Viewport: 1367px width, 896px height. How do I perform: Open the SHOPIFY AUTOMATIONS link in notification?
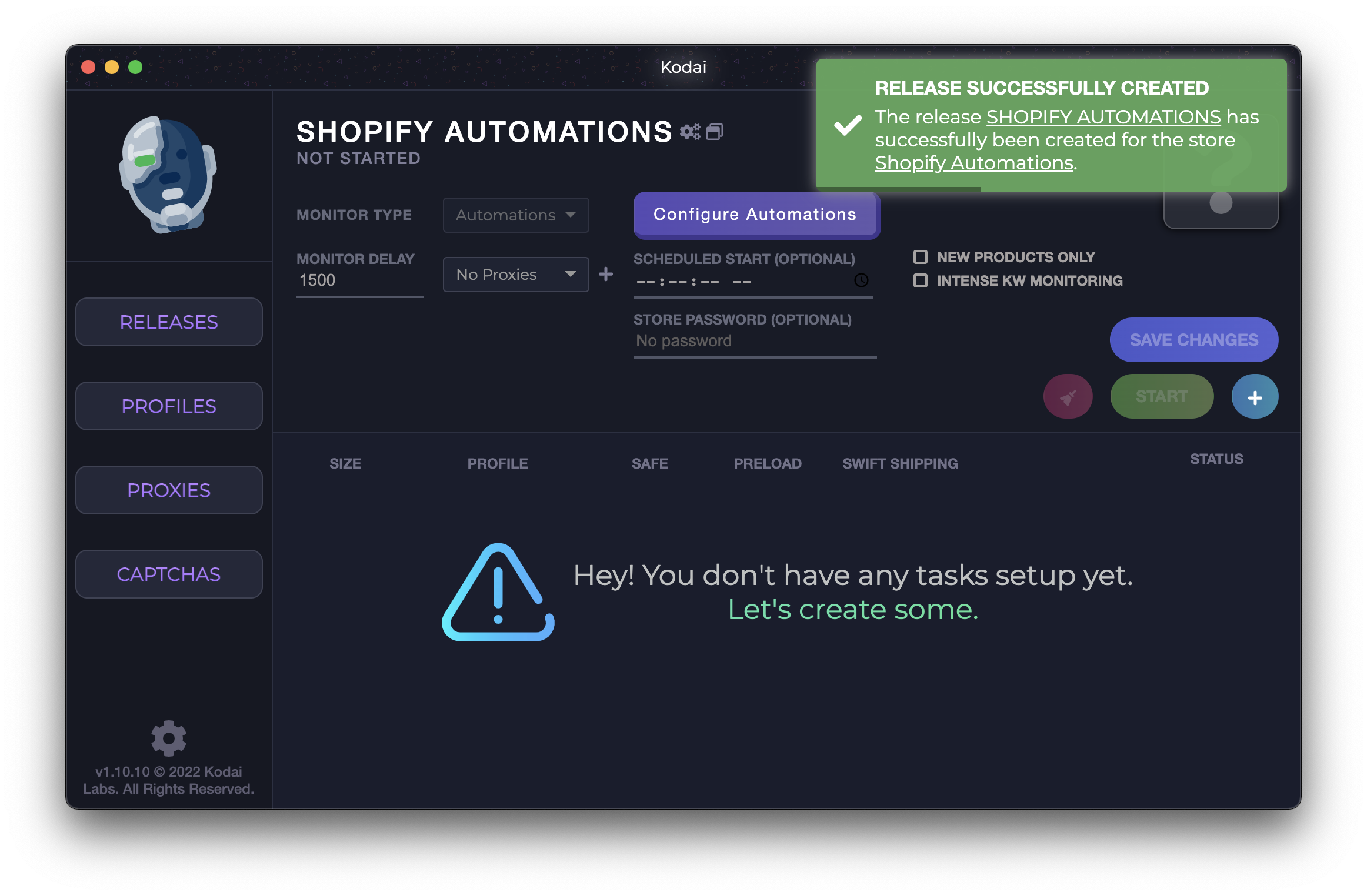coord(1103,116)
